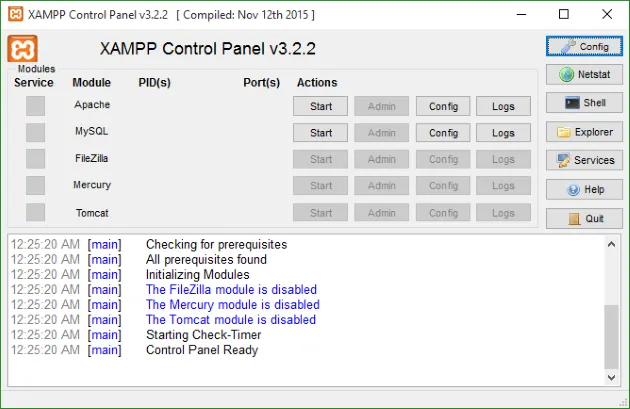Click the FileZilla Config button
630x409 pixels.
pyautogui.click(x=443, y=159)
